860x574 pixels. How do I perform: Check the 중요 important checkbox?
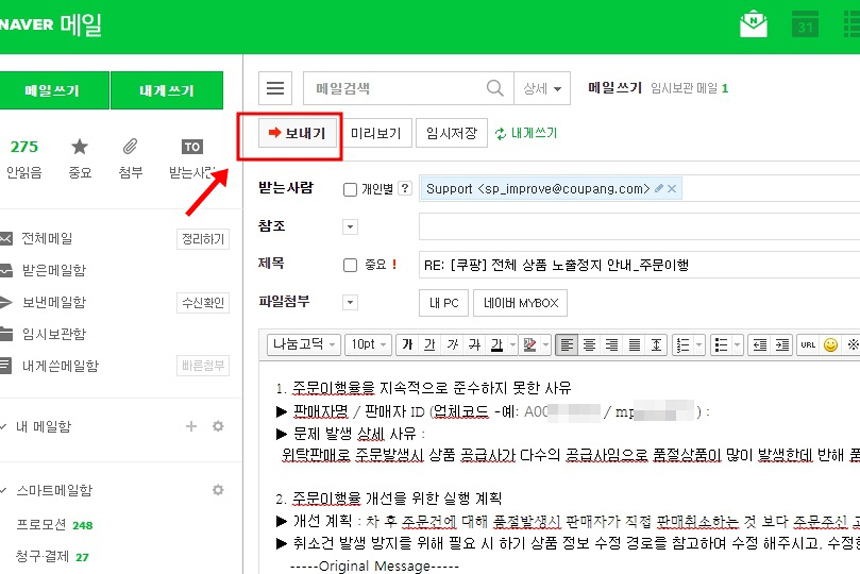coord(350,265)
